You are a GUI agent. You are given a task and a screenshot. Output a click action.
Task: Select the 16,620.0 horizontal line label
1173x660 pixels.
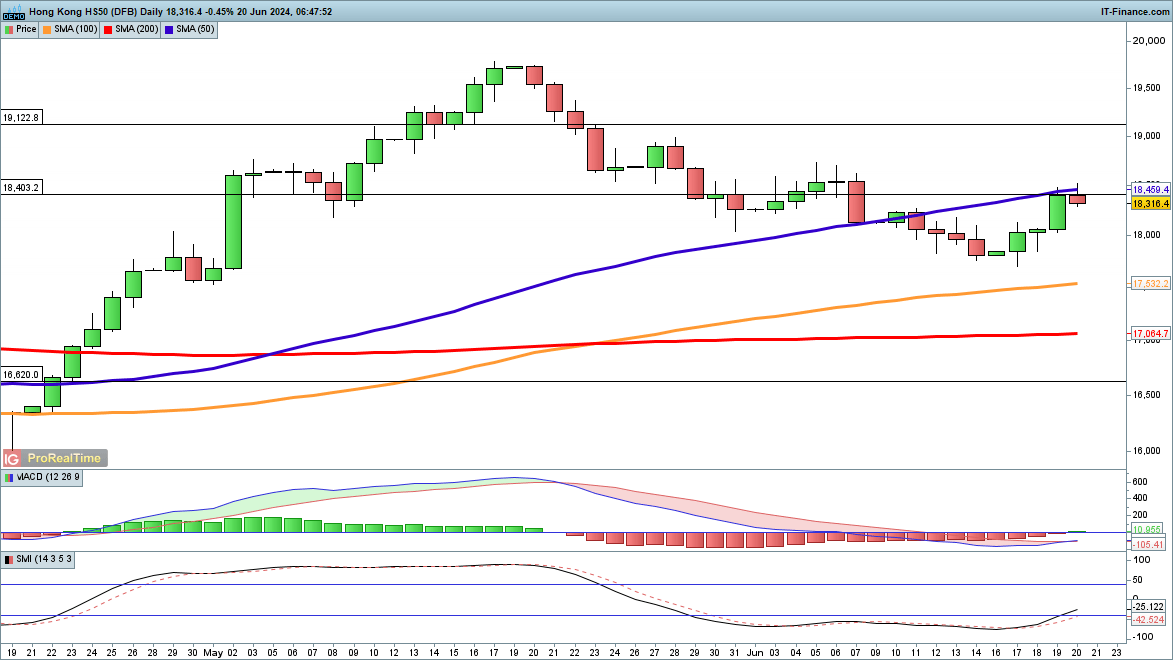point(21,374)
